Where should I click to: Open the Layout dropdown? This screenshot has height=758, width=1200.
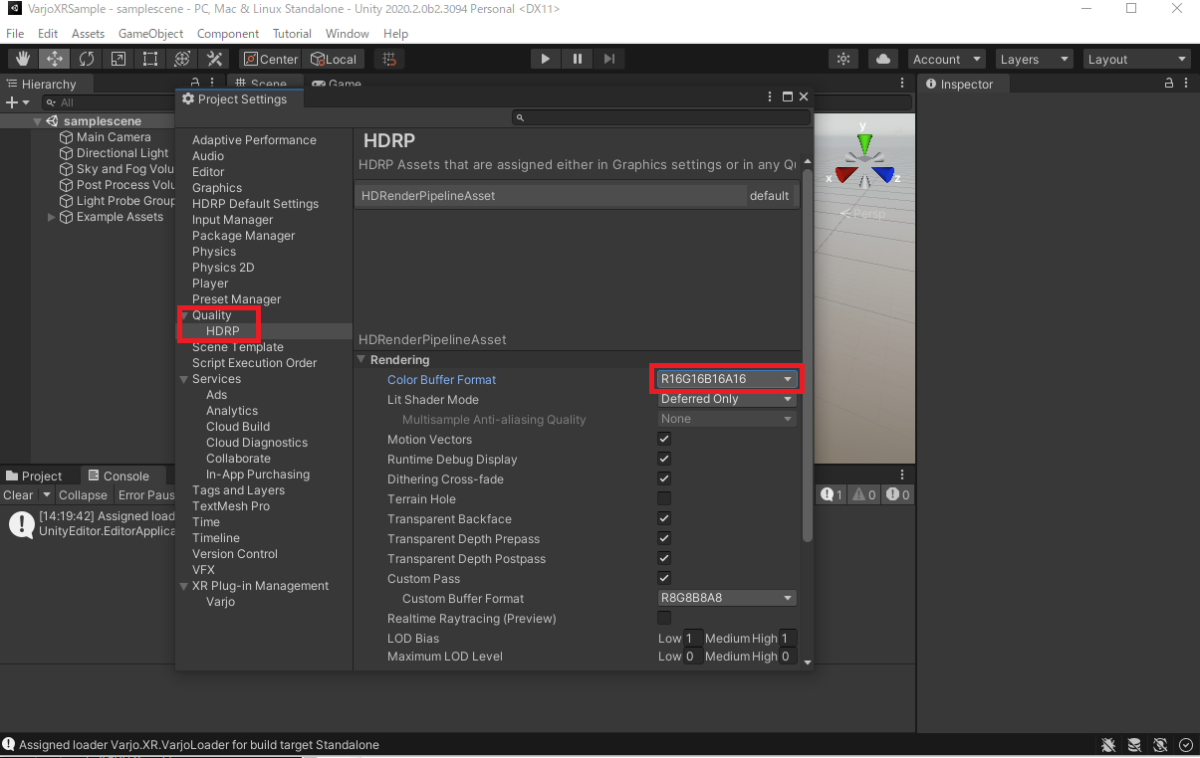pos(1138,59)
